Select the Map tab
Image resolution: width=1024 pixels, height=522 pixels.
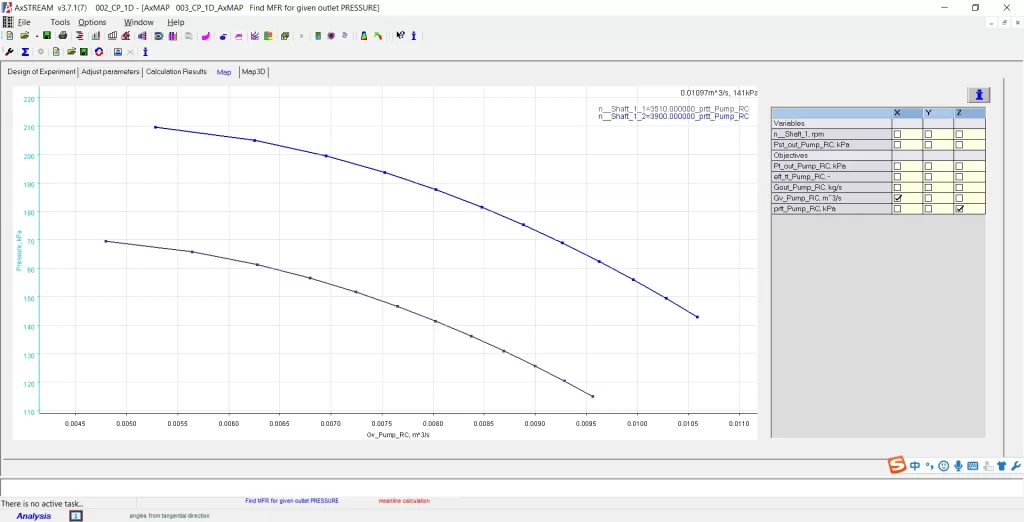pos(224,72)
